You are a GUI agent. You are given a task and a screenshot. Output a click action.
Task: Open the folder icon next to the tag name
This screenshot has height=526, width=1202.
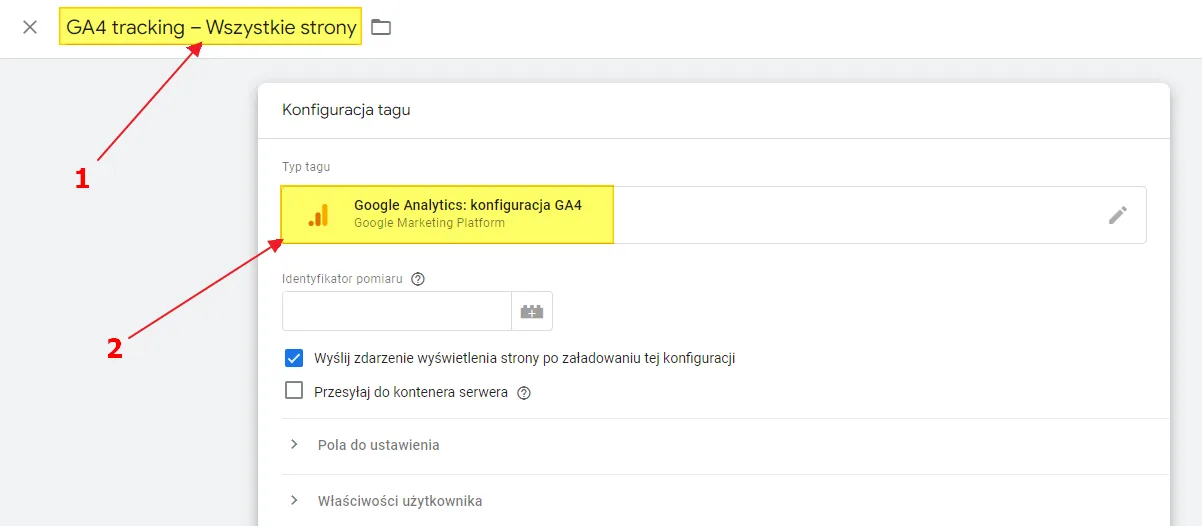click(381, 27)
